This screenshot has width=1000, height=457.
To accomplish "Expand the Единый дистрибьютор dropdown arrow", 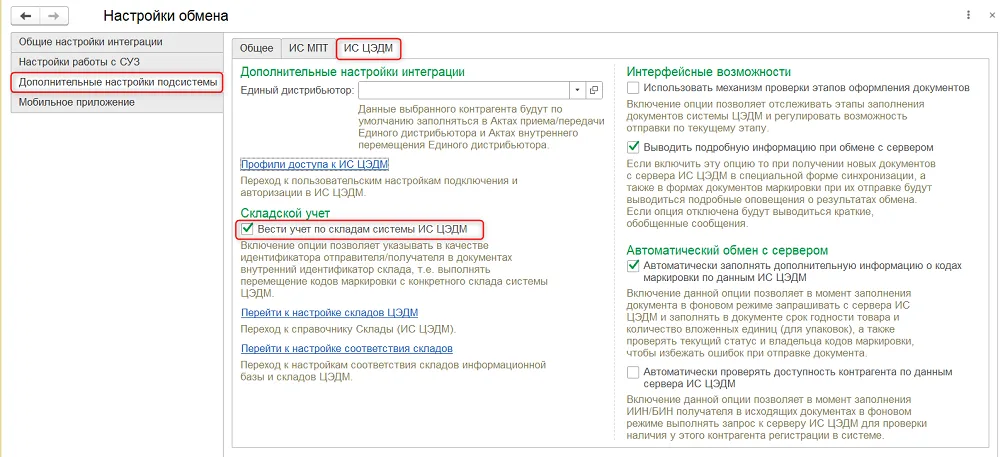I will [x=578, y=91].
